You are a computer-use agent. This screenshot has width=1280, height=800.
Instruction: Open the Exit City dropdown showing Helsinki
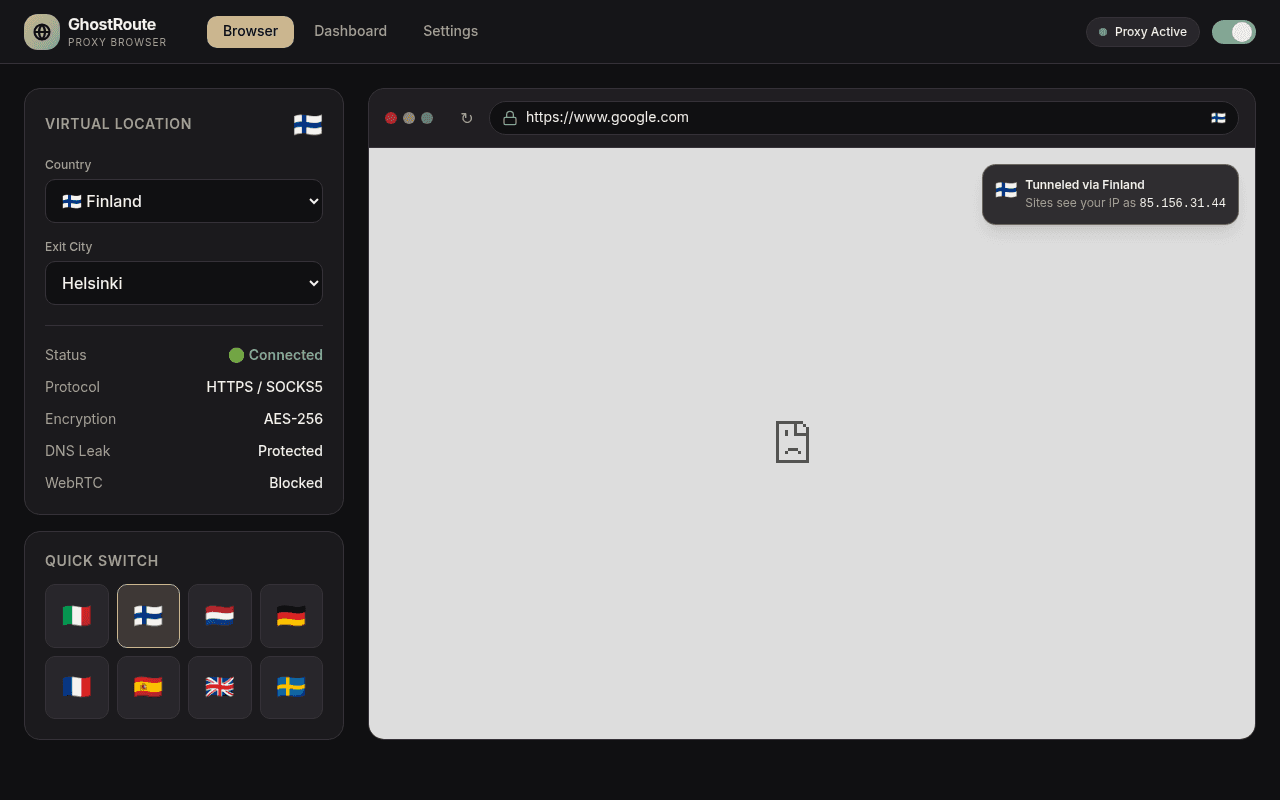[184, 283]
